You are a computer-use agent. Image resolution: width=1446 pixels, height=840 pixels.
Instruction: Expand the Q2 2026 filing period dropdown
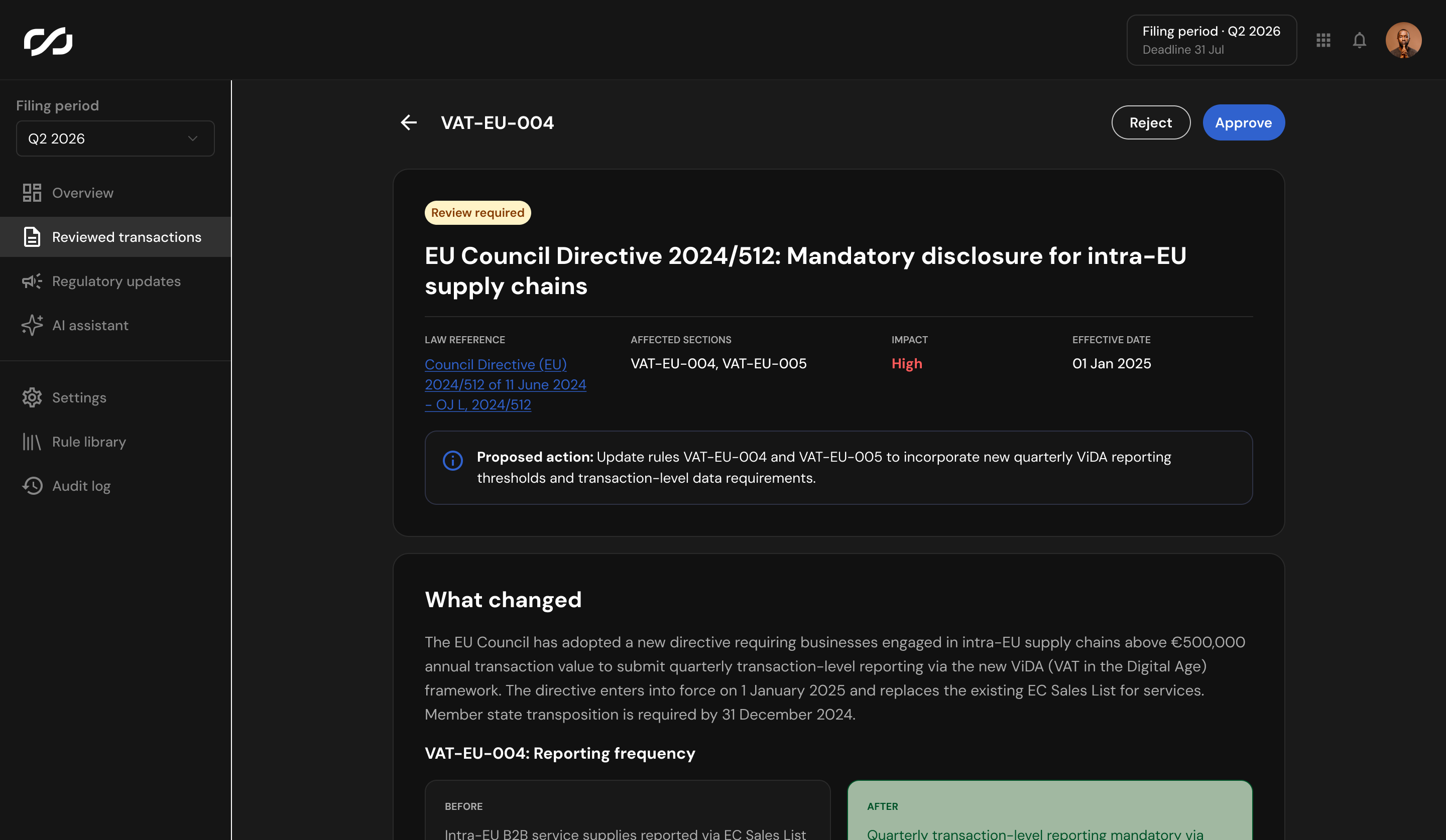pos(115,138)
